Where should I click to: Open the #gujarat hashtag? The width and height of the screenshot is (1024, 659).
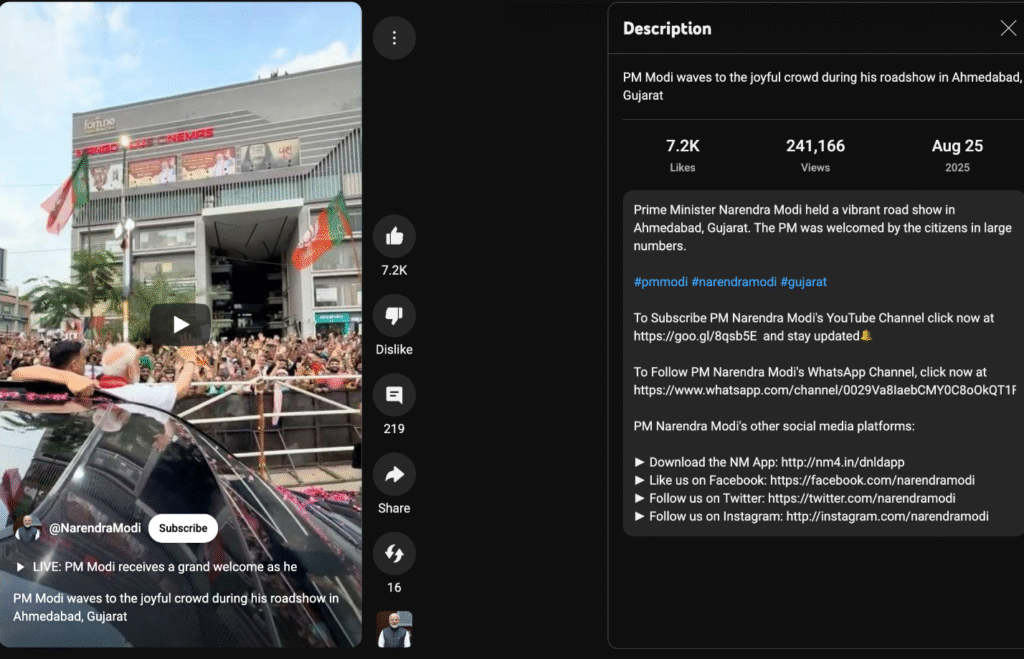coord(803,281)
